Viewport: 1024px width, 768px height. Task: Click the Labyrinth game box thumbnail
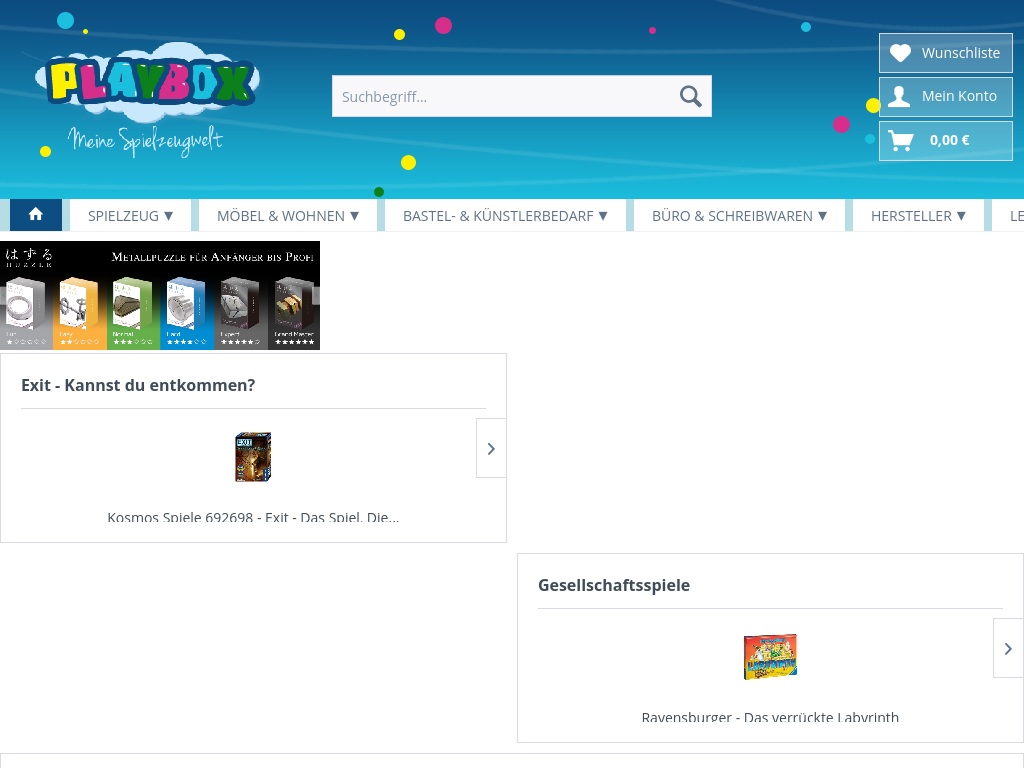pos(770,657)
